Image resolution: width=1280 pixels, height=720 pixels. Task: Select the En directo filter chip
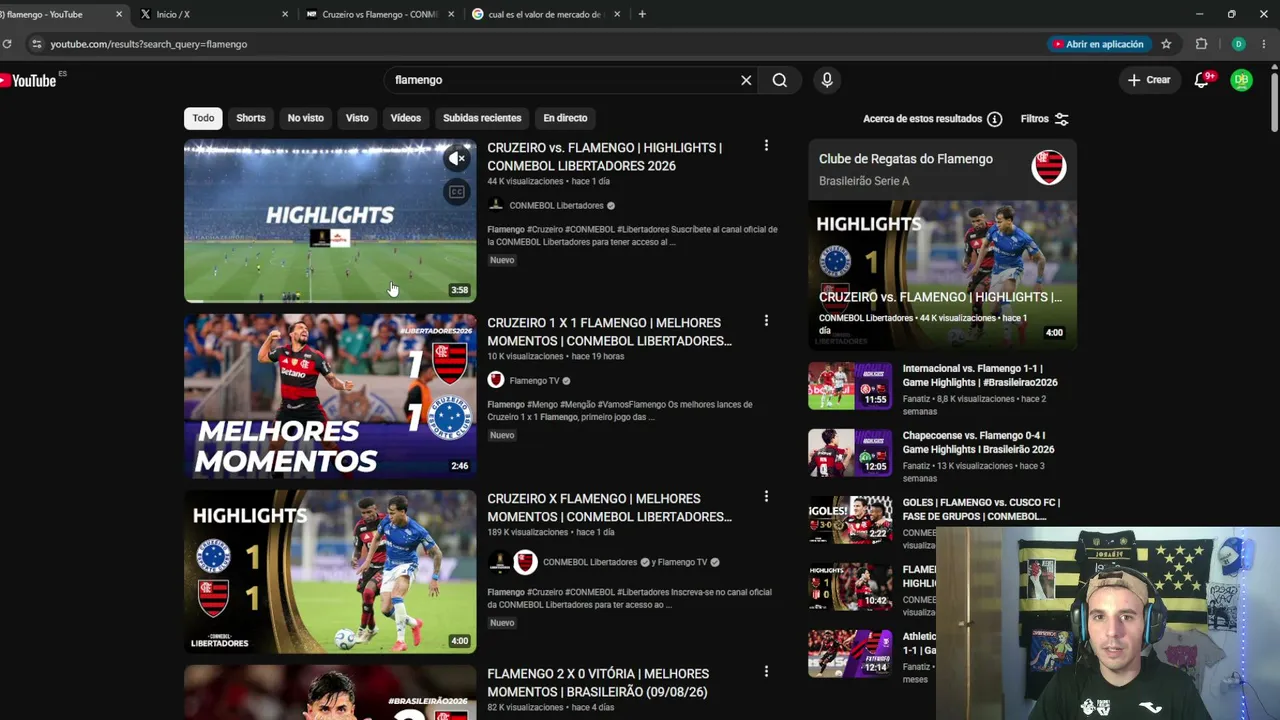click(565, 118)
